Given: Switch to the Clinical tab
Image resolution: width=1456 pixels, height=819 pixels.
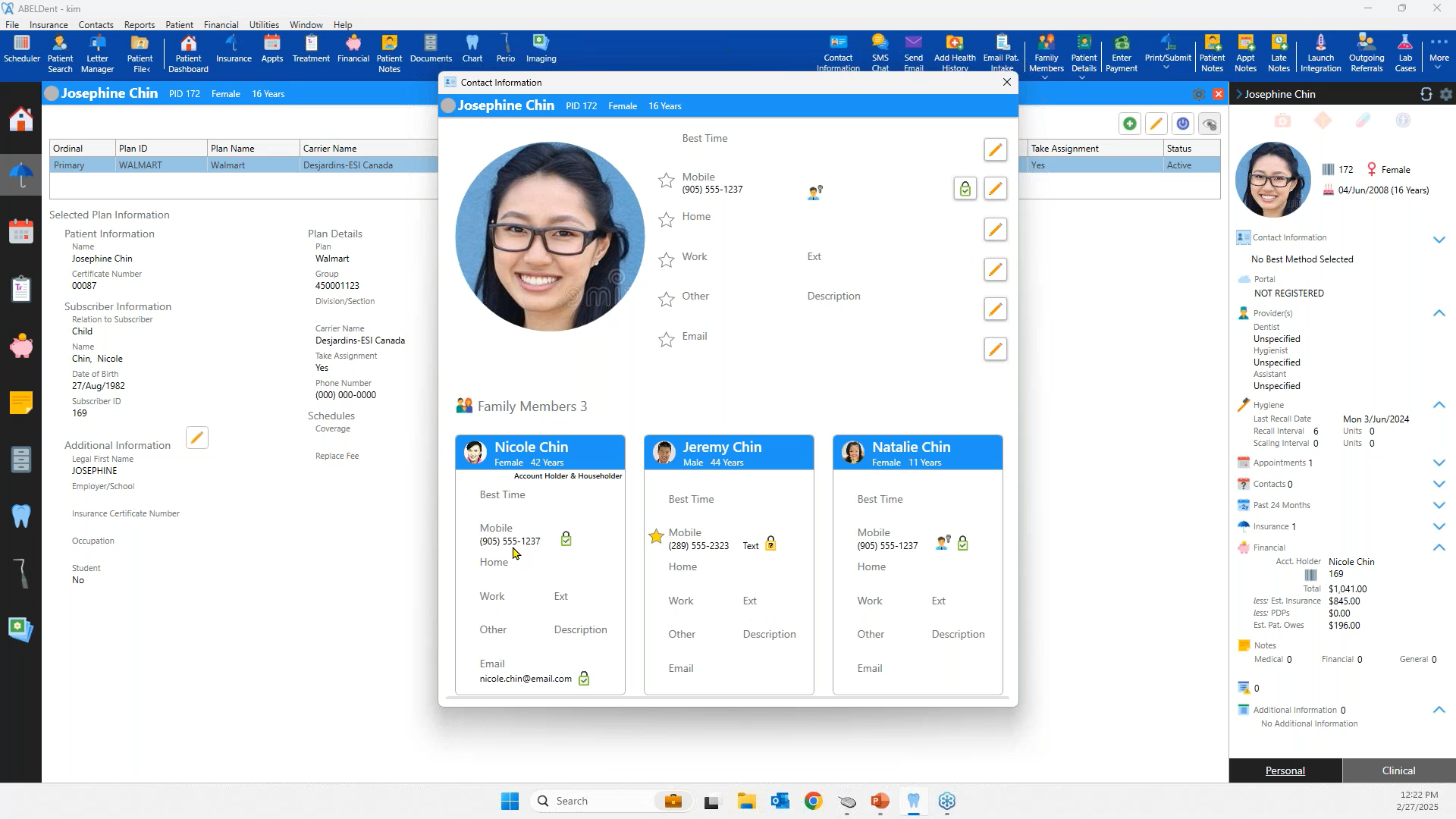Looking at the screenshot, I should [x=1398, y=770].
